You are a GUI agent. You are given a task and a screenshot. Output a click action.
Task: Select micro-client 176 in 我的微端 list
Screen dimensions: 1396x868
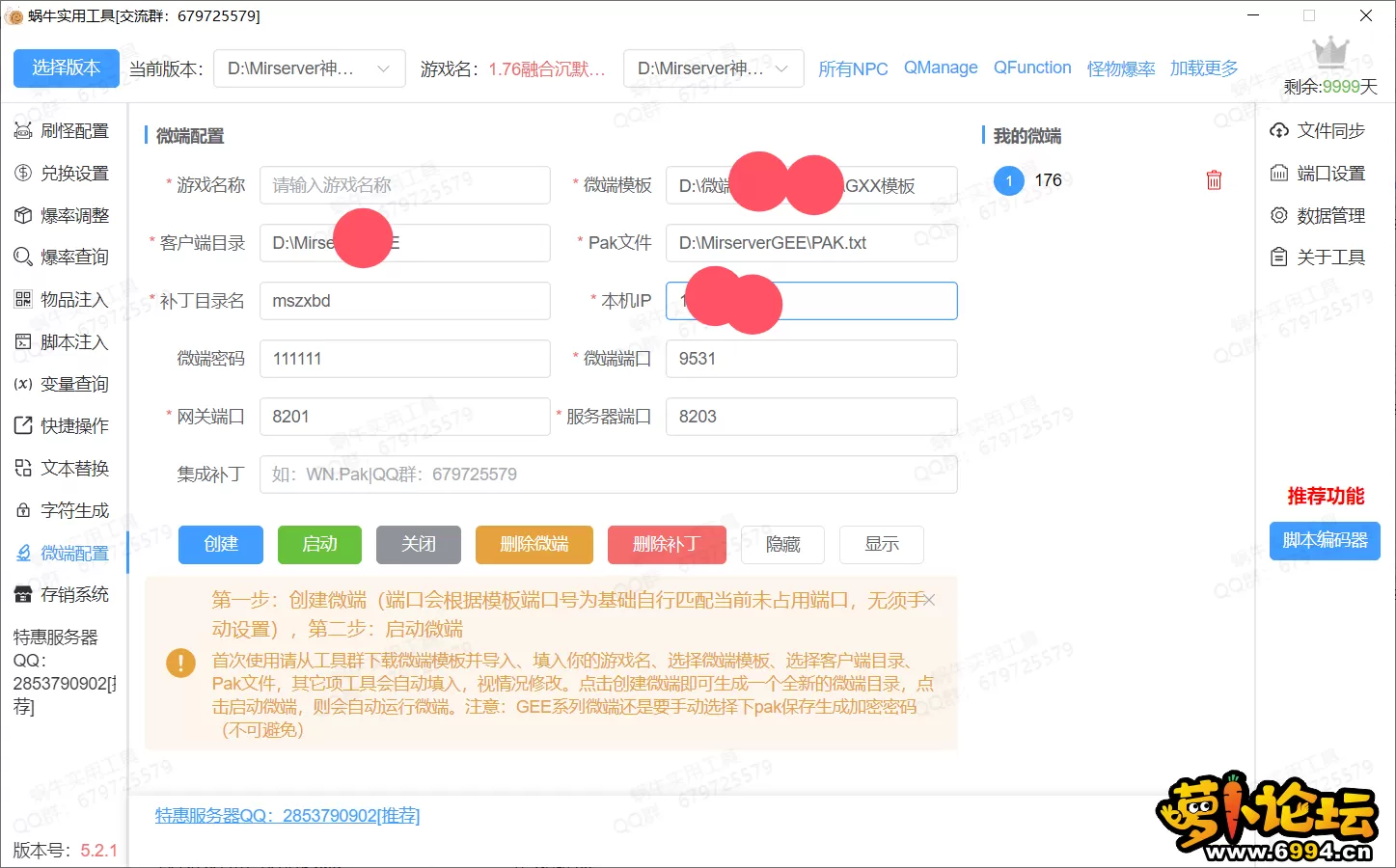click(1047, 180)
